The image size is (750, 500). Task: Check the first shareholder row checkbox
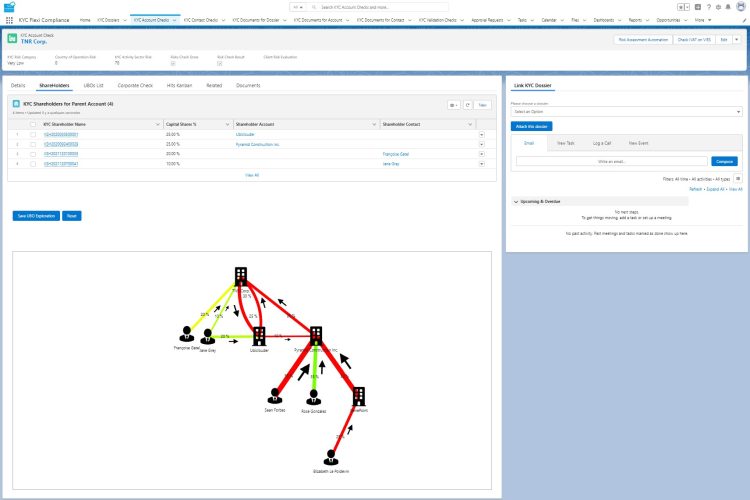[33, 134]
